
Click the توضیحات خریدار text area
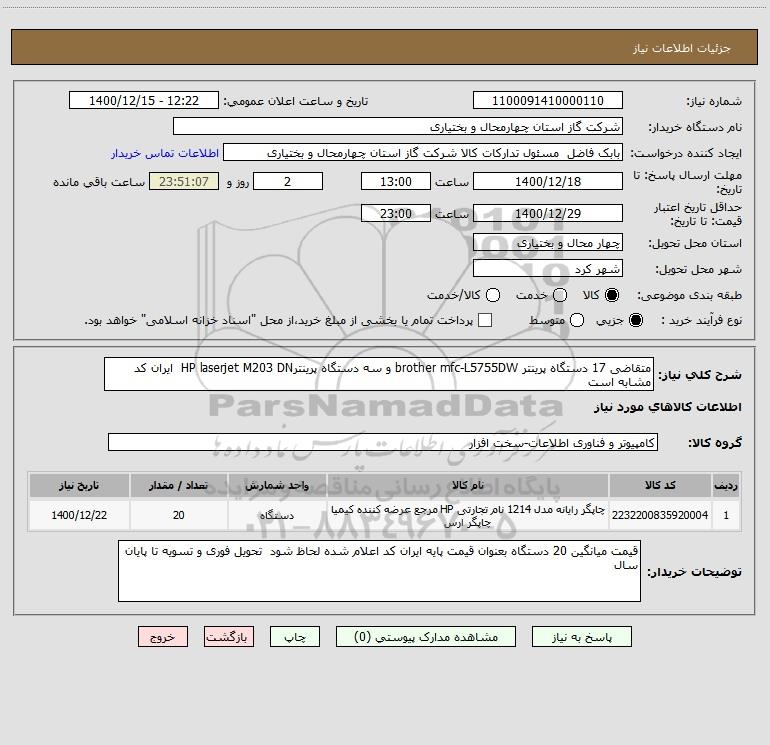coord(380,571)
